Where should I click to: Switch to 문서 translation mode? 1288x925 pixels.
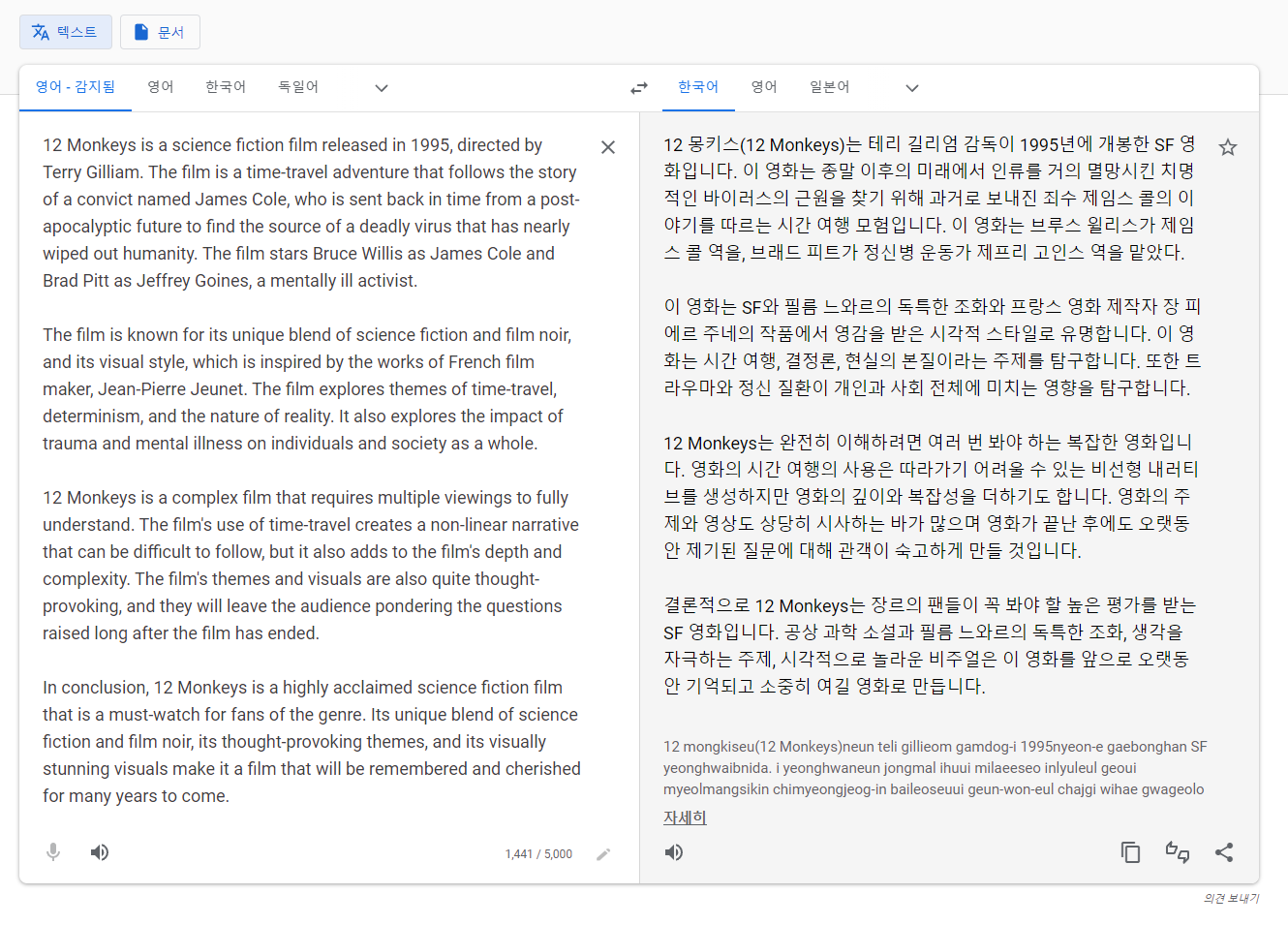[x=160, y=32]
